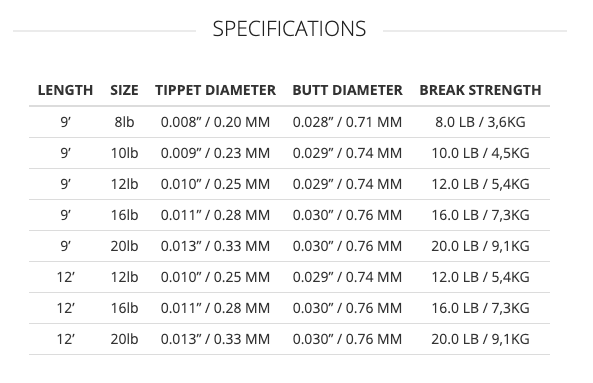This screenshot has width=593, height=383.
Task: Select the 10.0 LB / 4,5KG strength cell
Action: pyautogui.click(x=480, y=153)
